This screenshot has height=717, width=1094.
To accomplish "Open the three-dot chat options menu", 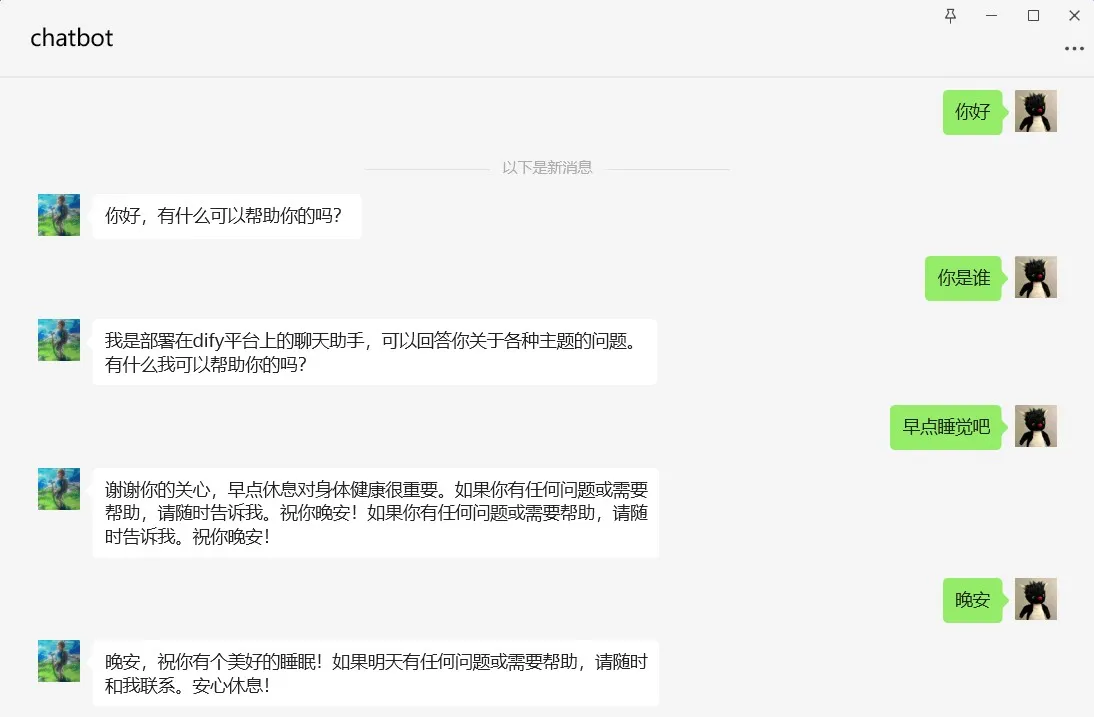I will [1074, 48].
